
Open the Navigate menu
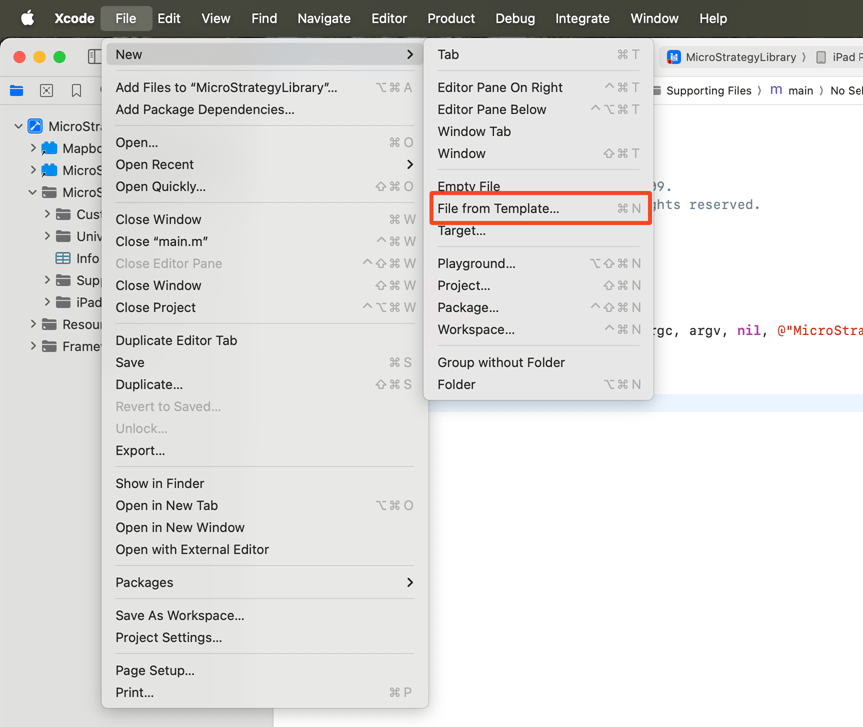pos(324,18)
